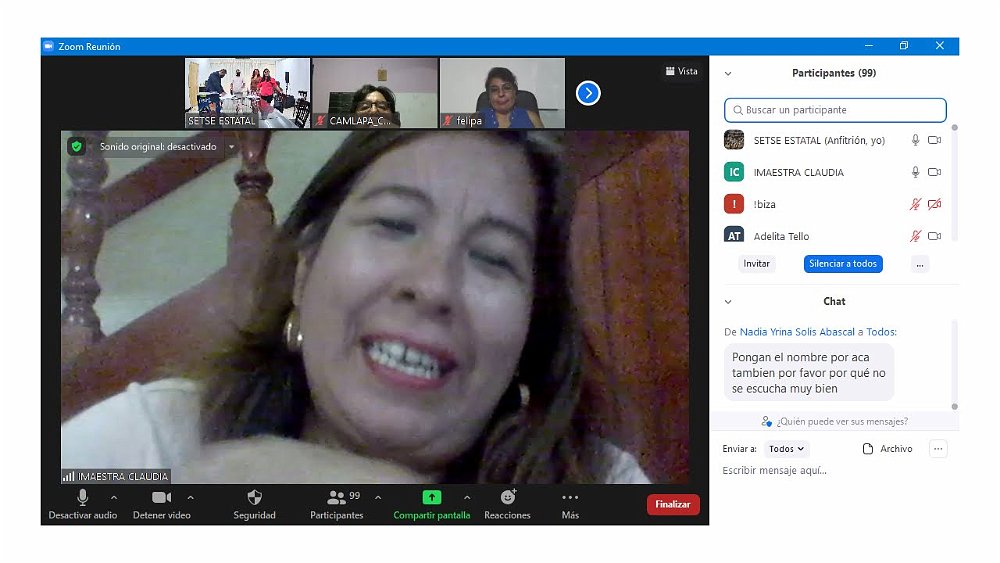Viewport: 1000px width, 563px height.
Task: Open the Participantes panel icon
Action: 336,497
